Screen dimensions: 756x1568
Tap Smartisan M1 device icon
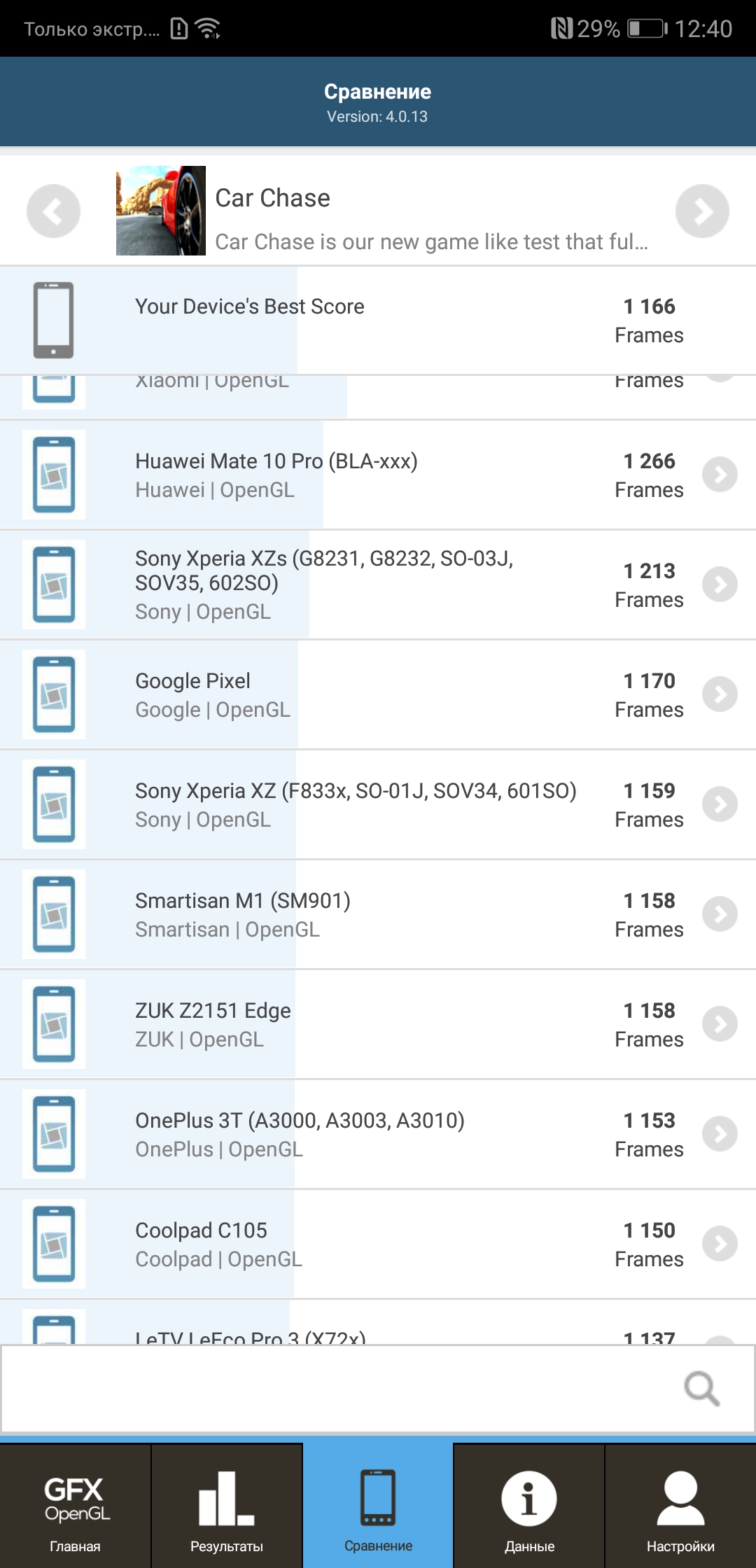(54, 914)
